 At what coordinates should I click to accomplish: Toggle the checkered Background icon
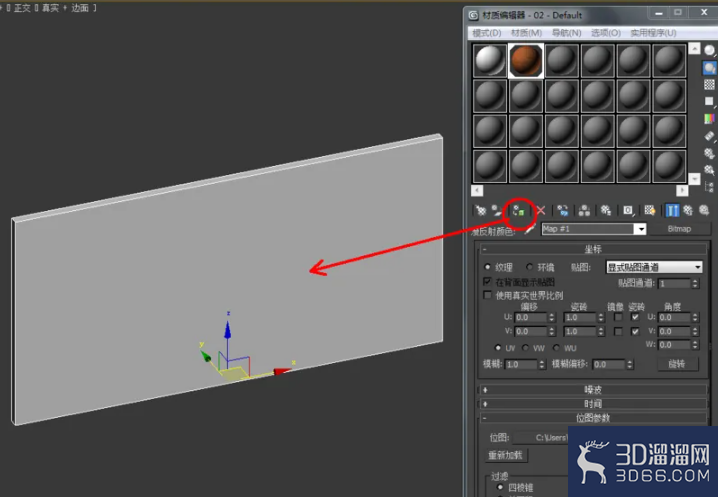tap(709, 84)
